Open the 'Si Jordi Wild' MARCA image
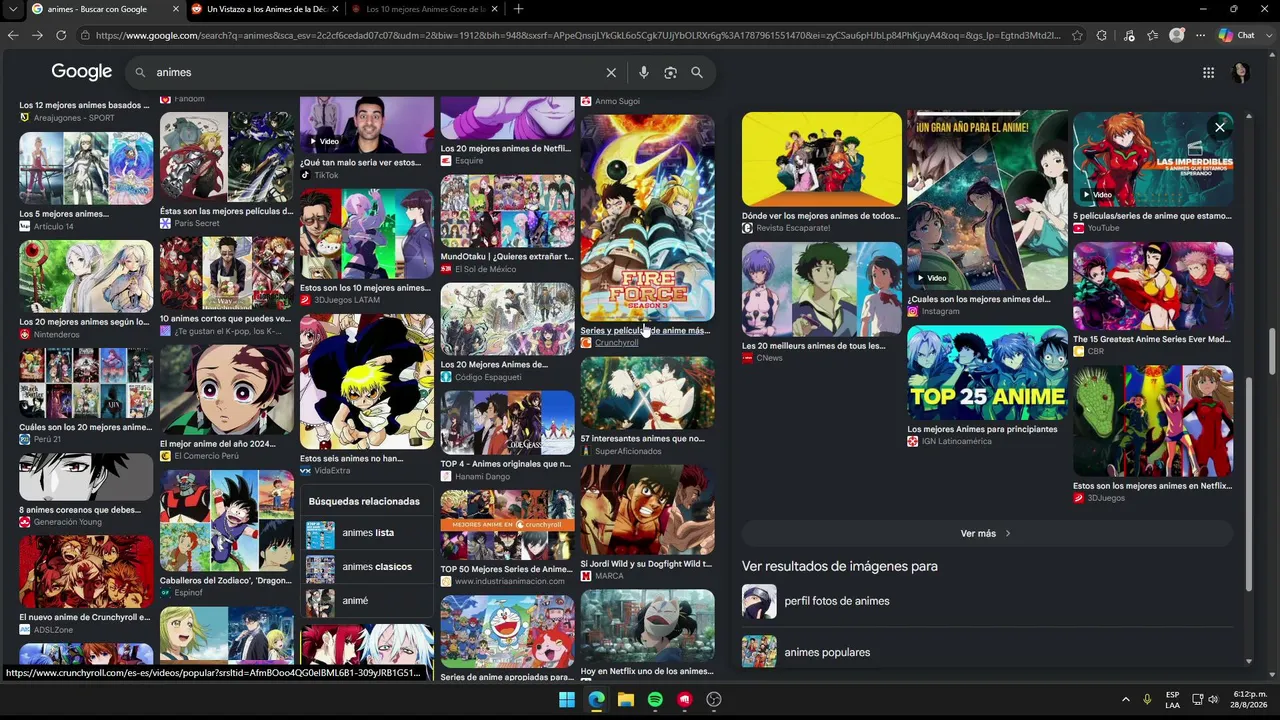Screen dimensions: 1280x720 coord(647,510)
